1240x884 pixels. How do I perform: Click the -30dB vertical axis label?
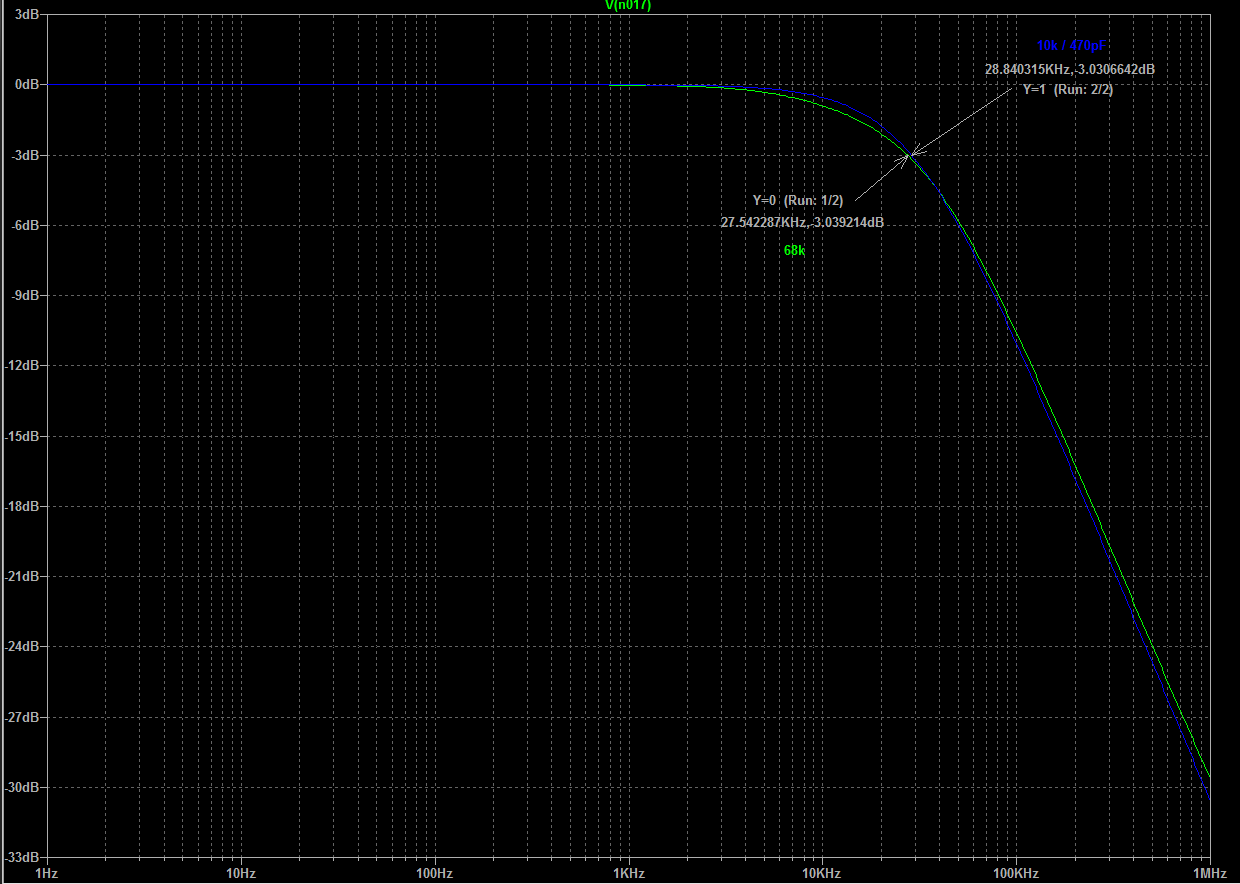coord(22,787)
